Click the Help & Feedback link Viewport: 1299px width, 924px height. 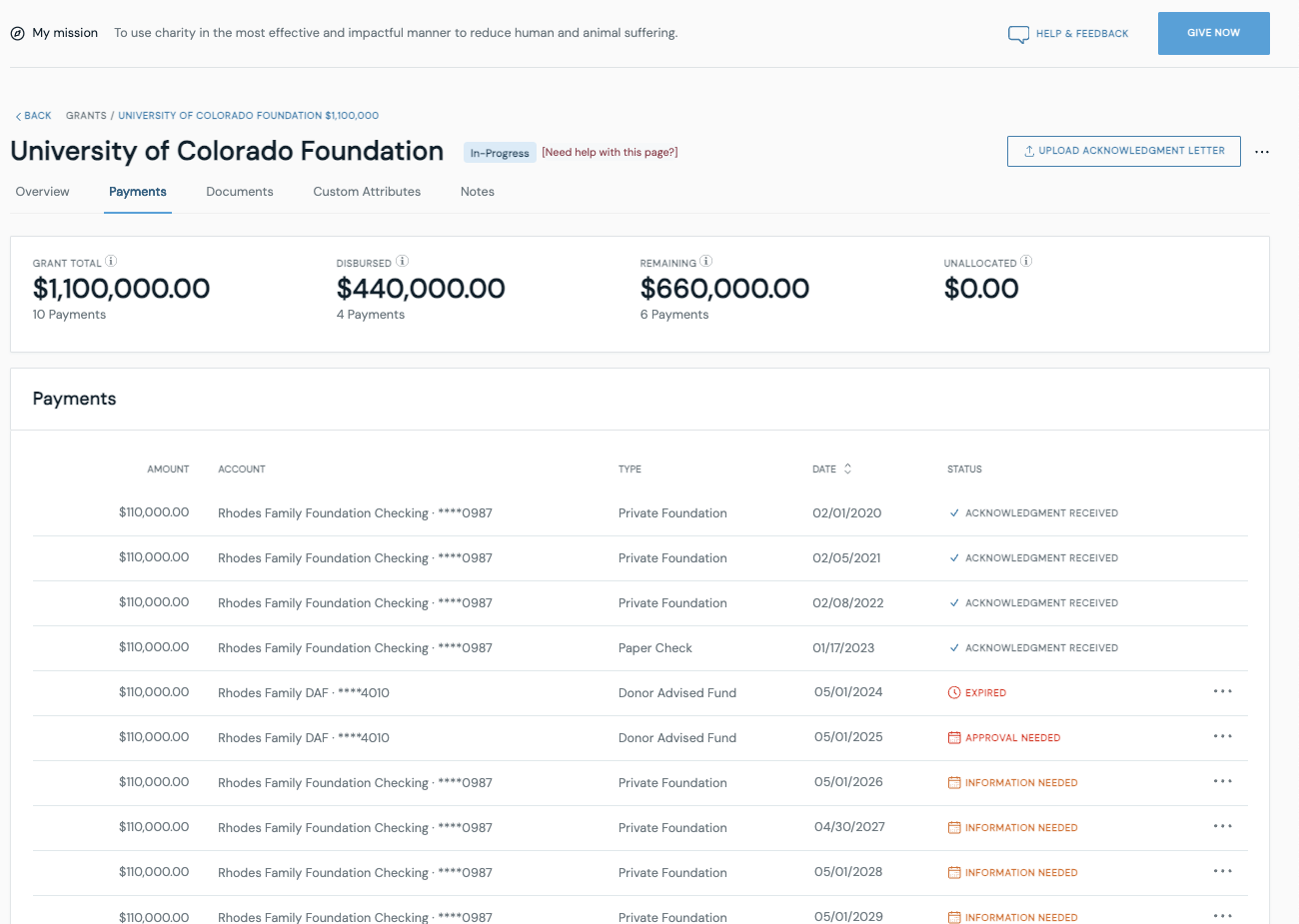pyautogui.click(x=1082, y=34)
